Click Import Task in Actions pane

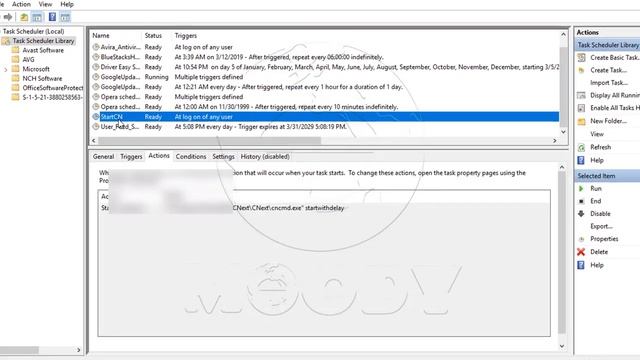click(609, 83)
